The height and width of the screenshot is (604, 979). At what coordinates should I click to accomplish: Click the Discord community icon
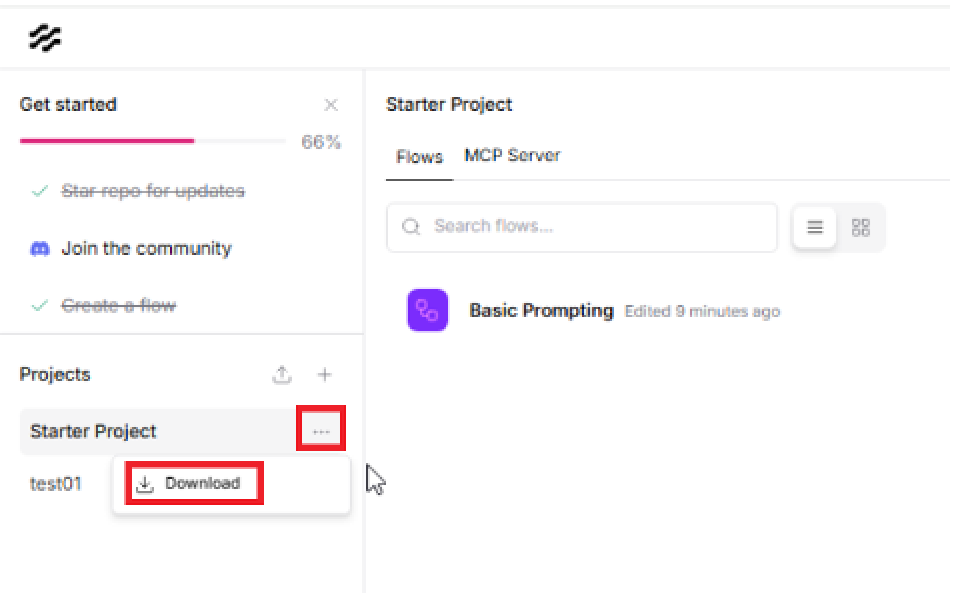pyautogui.click(x=40, y=249)
